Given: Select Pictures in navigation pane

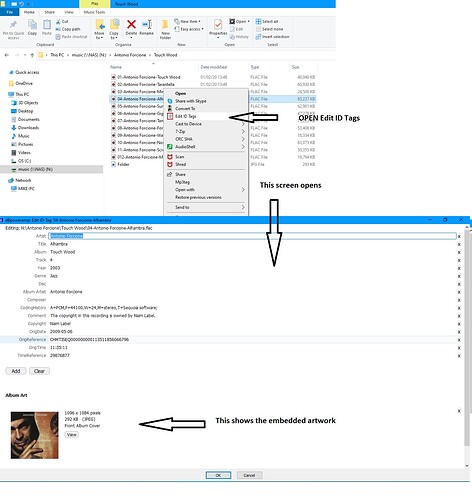Looking at the screenshot, I should (25, 144).
